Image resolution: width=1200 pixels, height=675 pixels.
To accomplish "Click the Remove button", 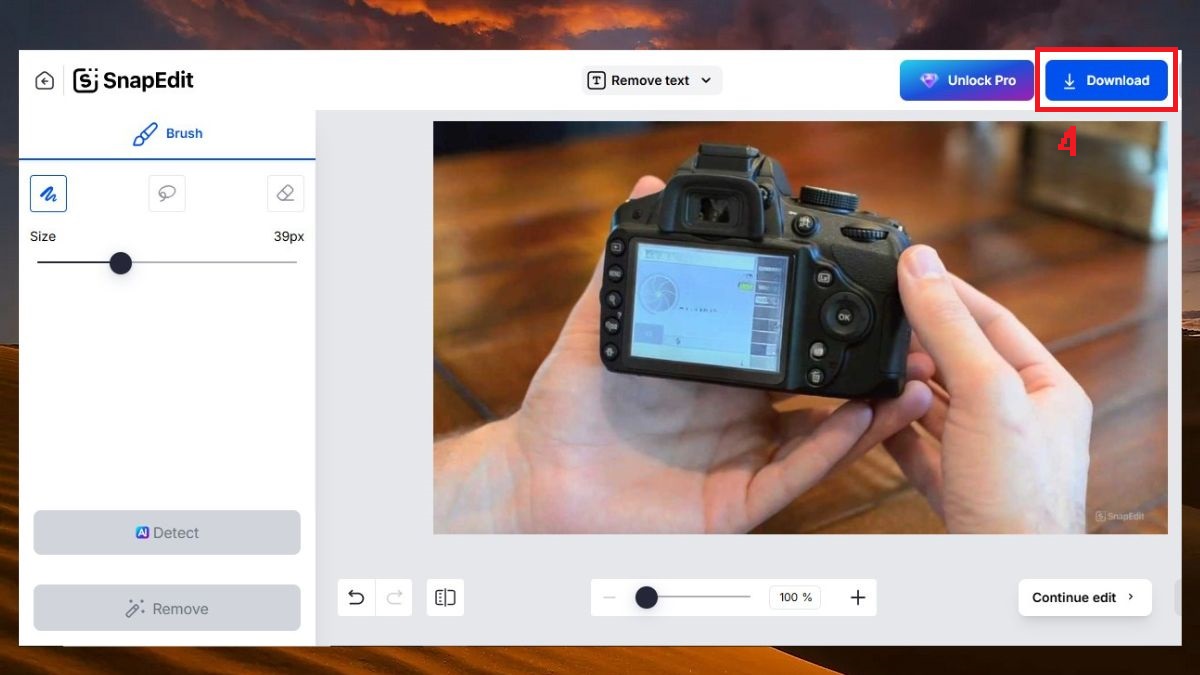I will click(167, 608).
